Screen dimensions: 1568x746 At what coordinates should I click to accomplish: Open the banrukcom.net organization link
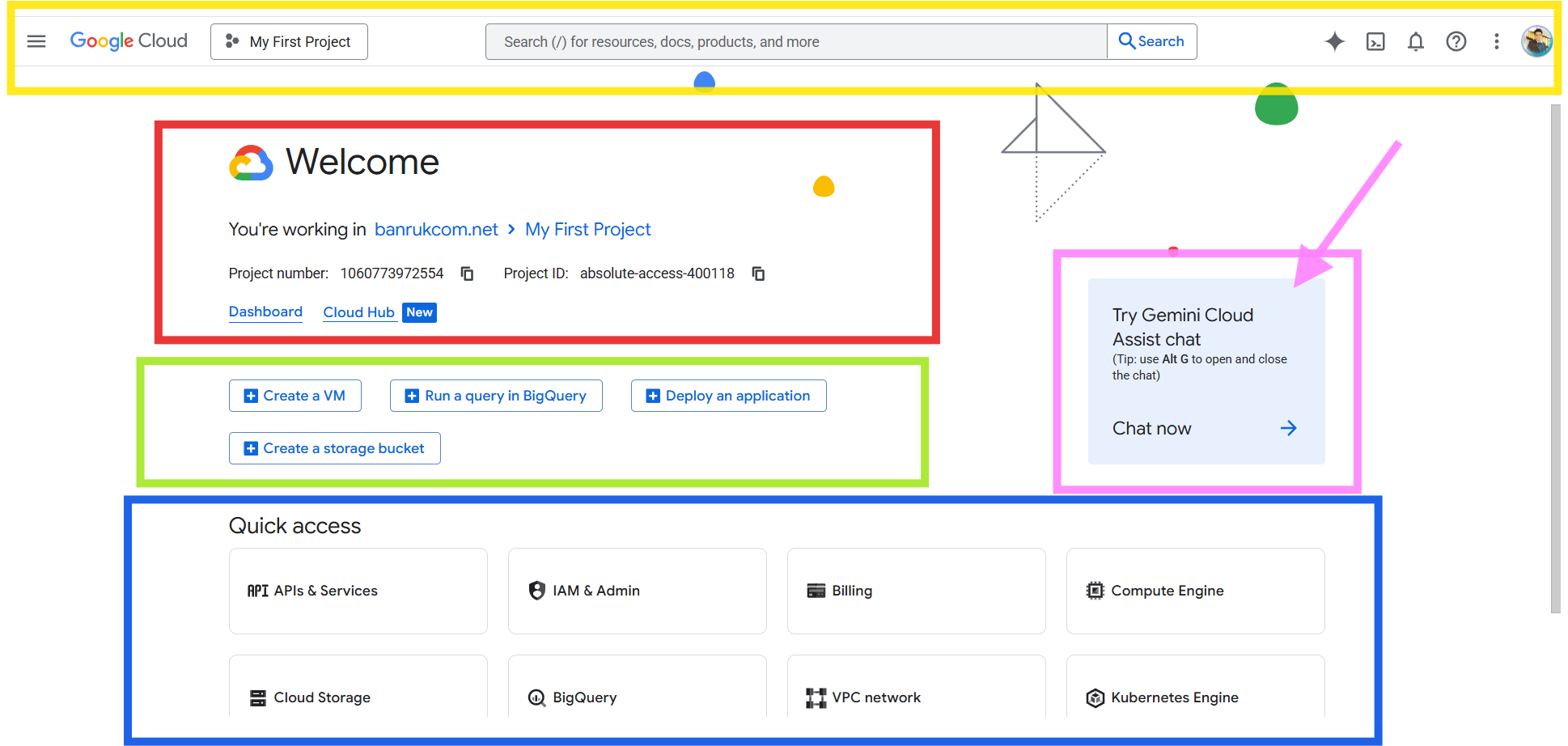tap(436, 230)
